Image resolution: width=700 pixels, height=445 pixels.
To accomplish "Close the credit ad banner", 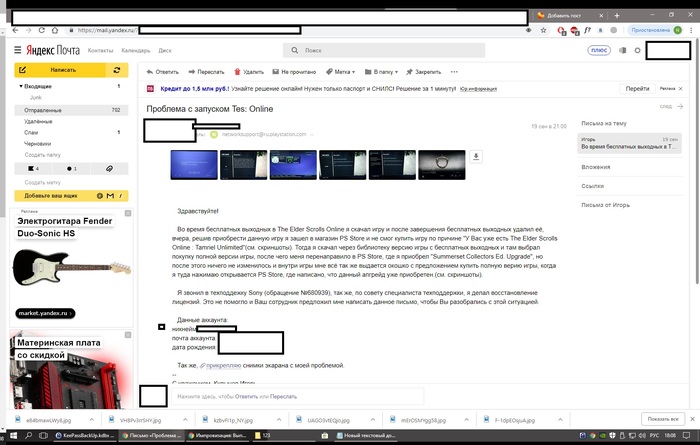I will pyautogui.click(x=680, y=89).
